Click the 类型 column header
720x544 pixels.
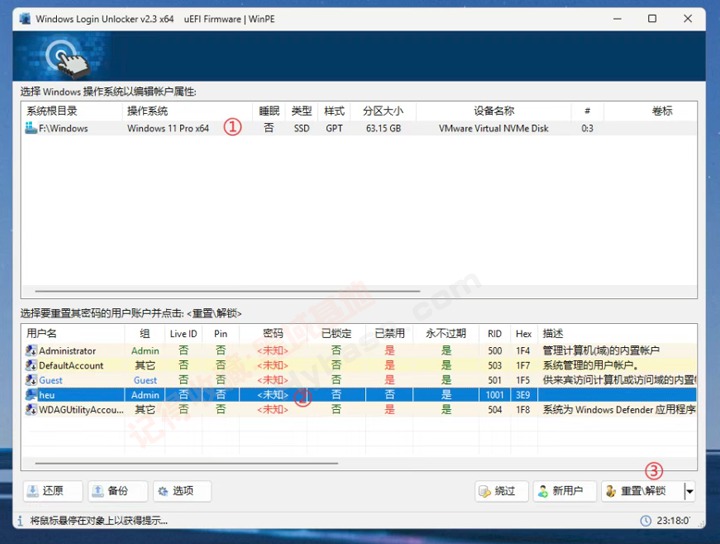point(301,111)
